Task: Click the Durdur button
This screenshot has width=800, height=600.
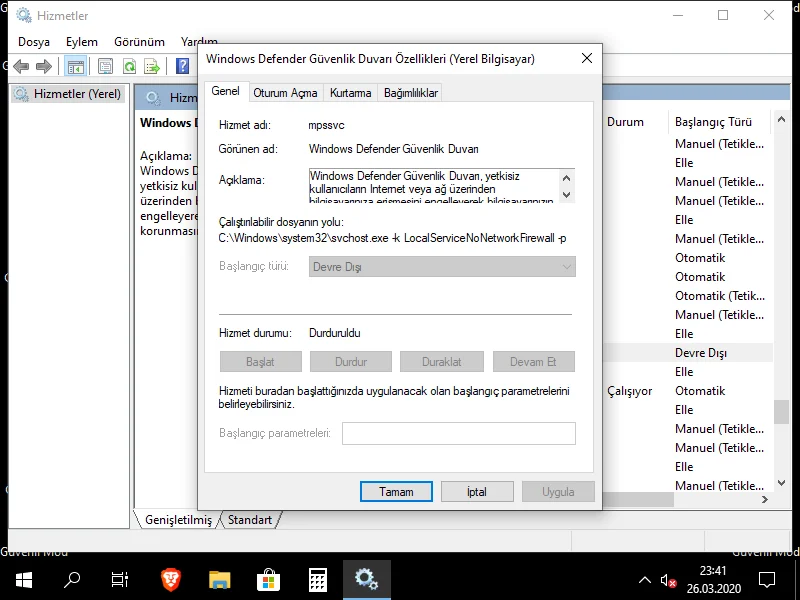Action: point(351,362)
